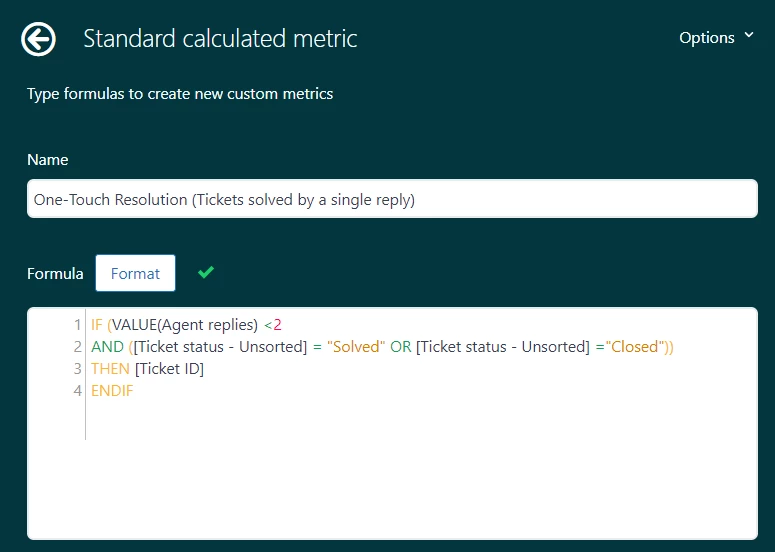Click line number 4 in editor gutter
This screenshot has width=775, height=552.
coord(77,391)
